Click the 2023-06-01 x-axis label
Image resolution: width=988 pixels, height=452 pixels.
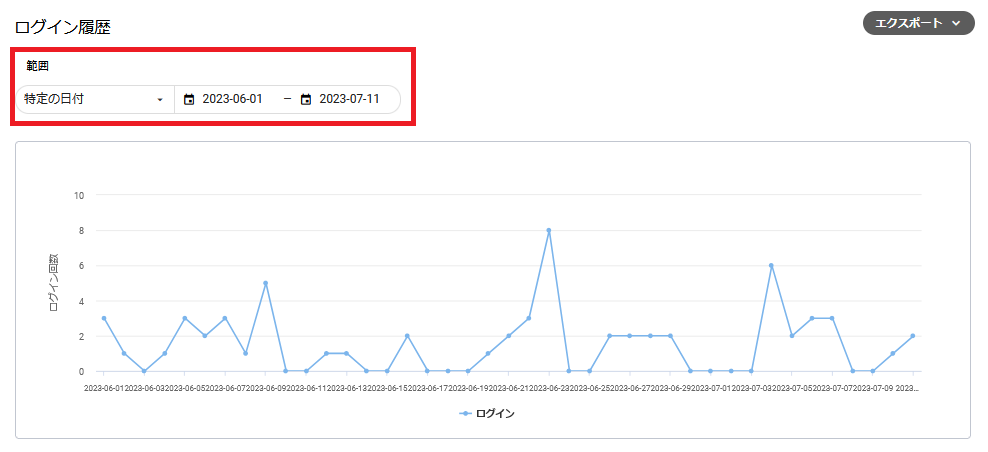pyautogui.click(x=105, y=387)
